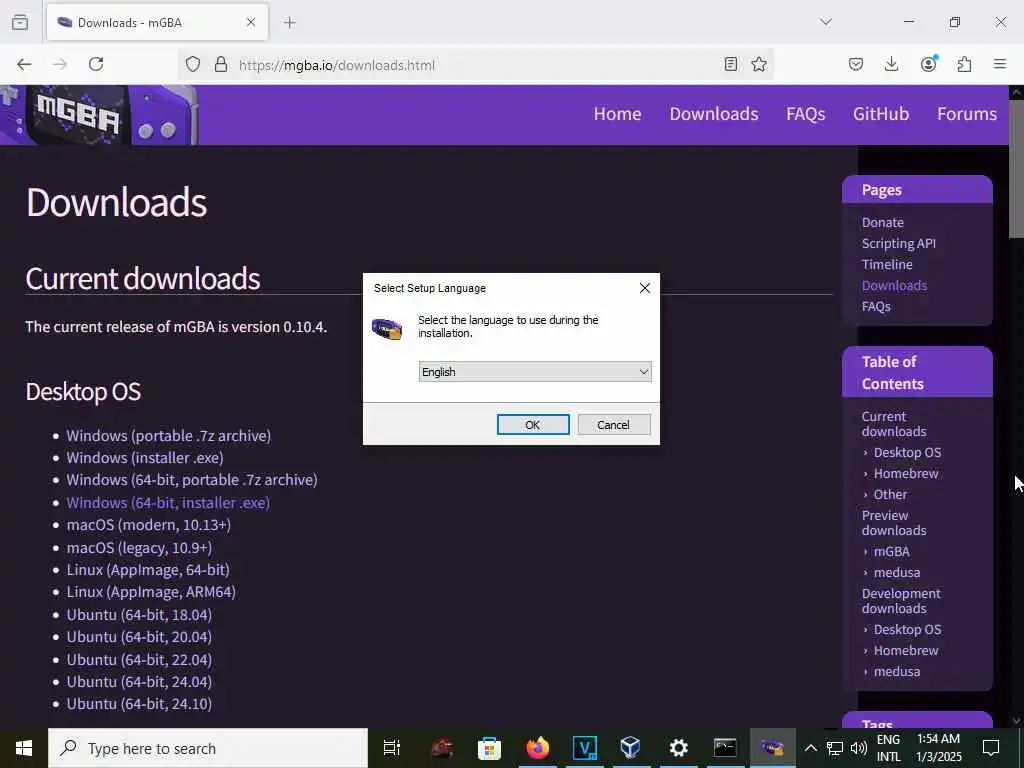Click Ubuntu (64-bit, 24.04) link
Viewport: 1024px width, 768px height.
tap(139, 682)
